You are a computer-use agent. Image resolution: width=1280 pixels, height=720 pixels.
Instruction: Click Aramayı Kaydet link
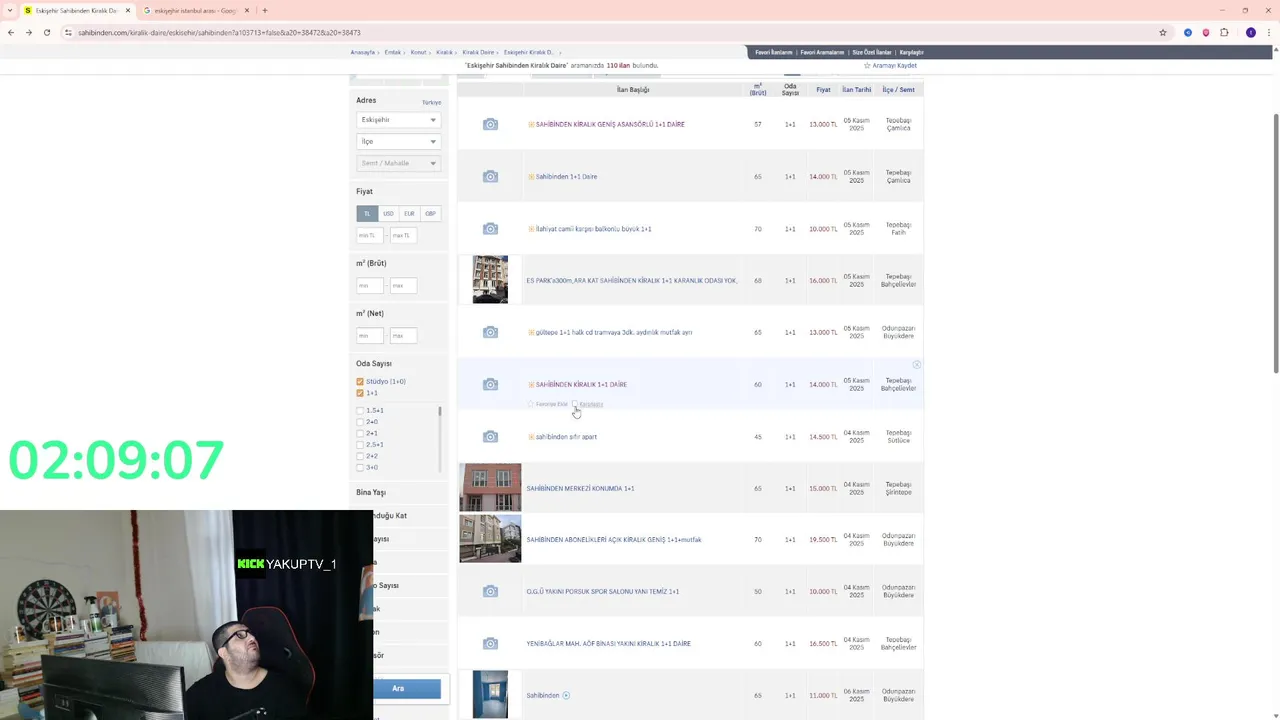click(x=894, y=66)
